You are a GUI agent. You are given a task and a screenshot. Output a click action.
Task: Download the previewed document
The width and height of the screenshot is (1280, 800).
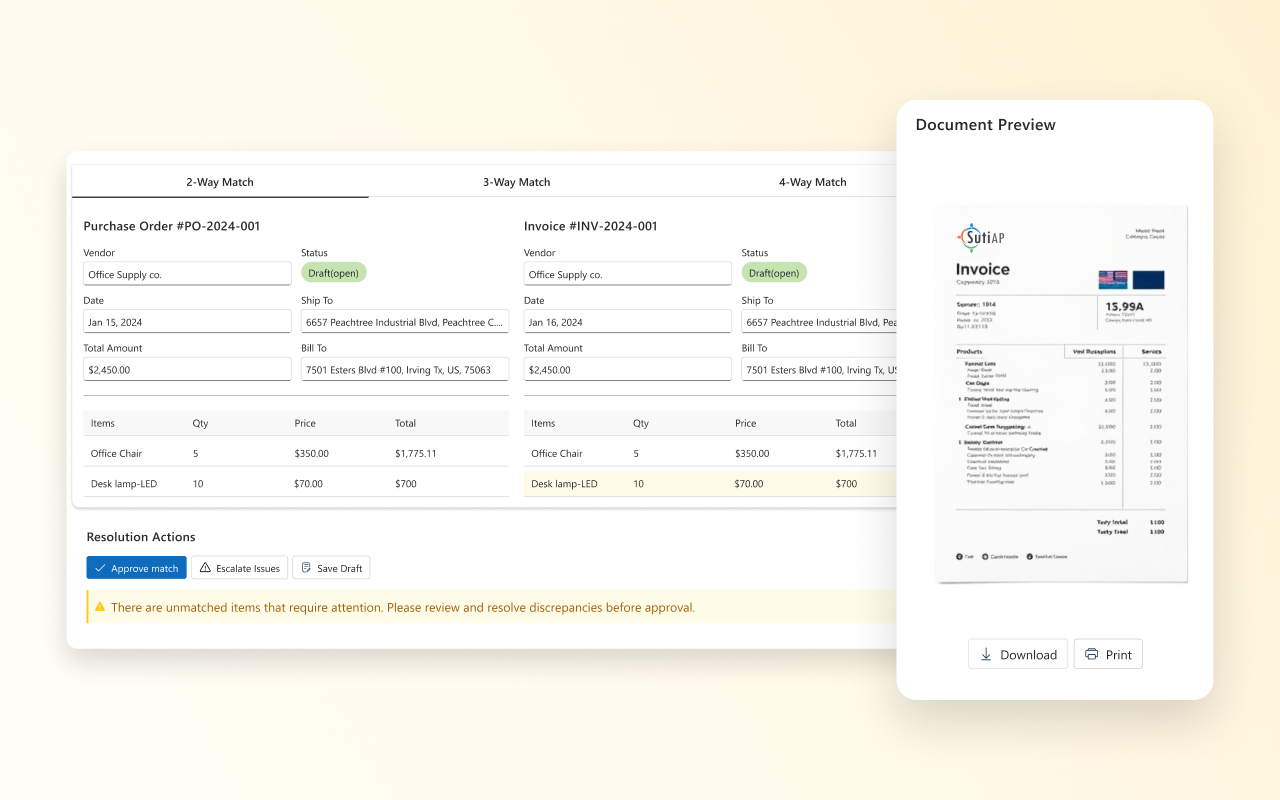(x=1017, y=654)
